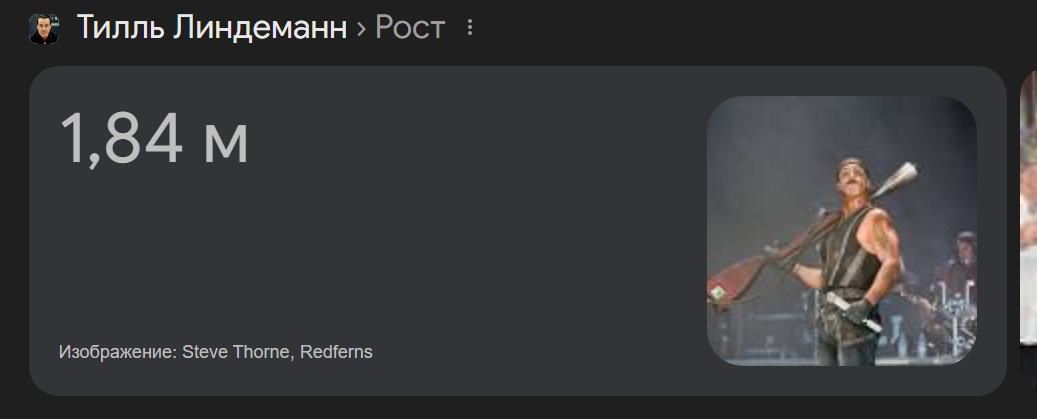Click the small round avatar beside the name
This screenshot has width=1037, height=419.
[x=44, y=28]
